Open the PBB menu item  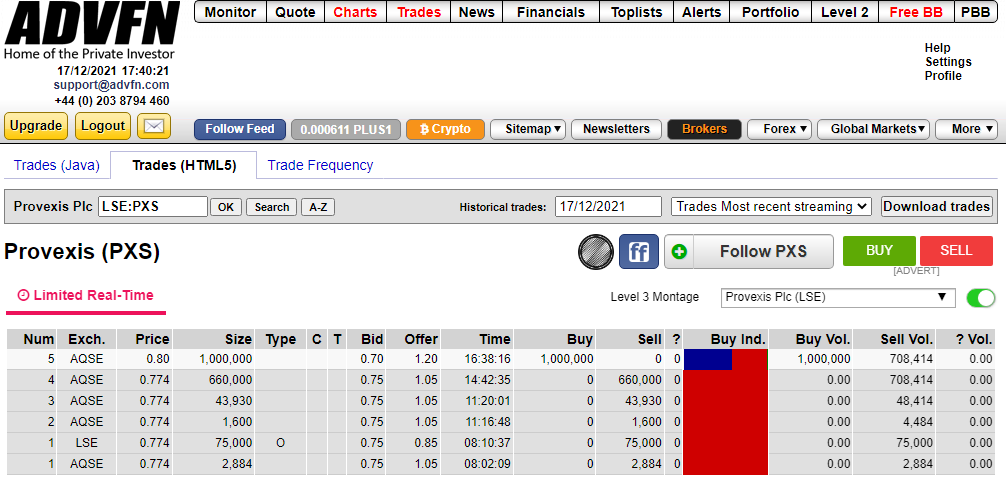975,12
